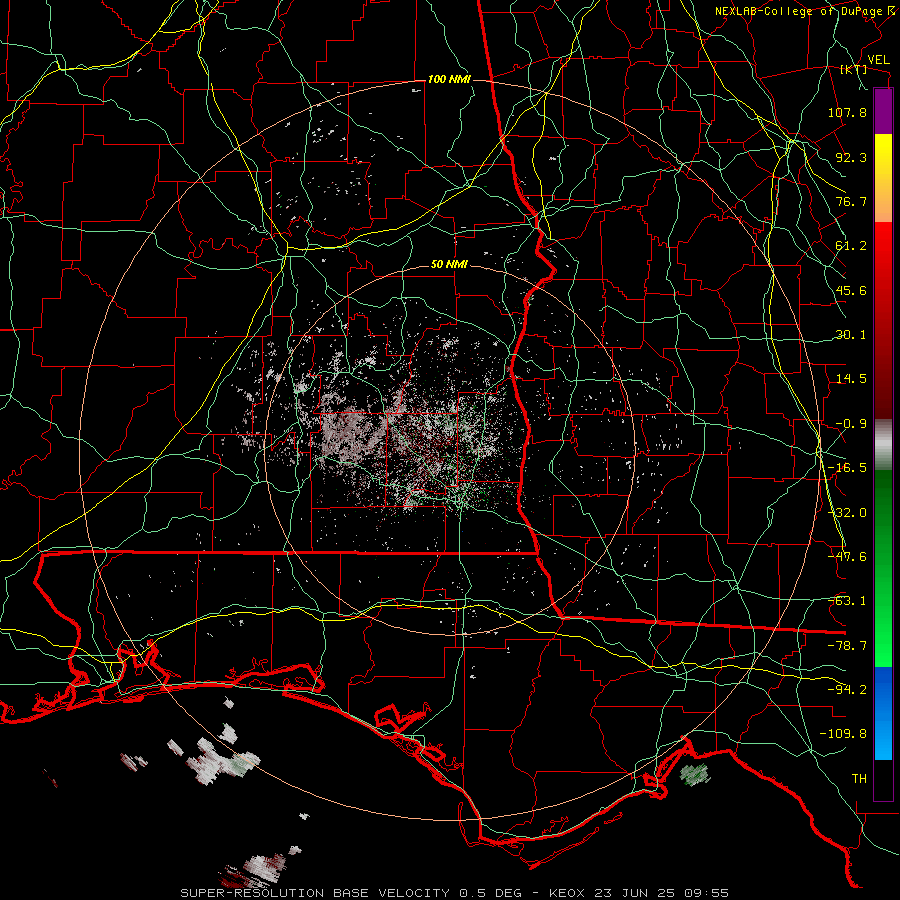The image size is (900, 900).
Task: Select the 107.8 velocity scale value
Action: [x=847, y=112]
